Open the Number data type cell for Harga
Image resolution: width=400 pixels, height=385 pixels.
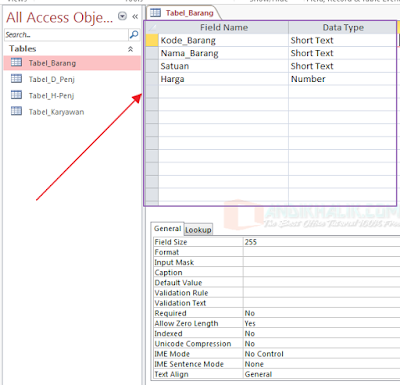point(343,79)
